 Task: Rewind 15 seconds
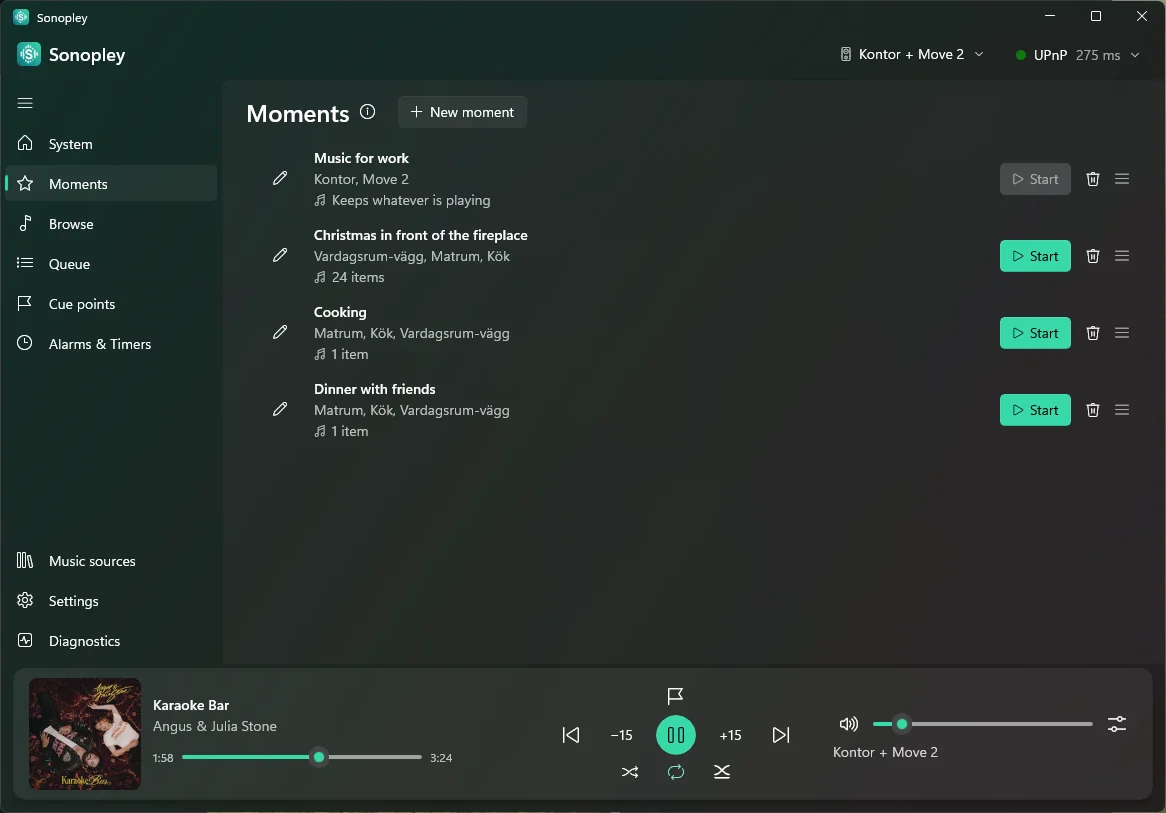pos(622,736)
